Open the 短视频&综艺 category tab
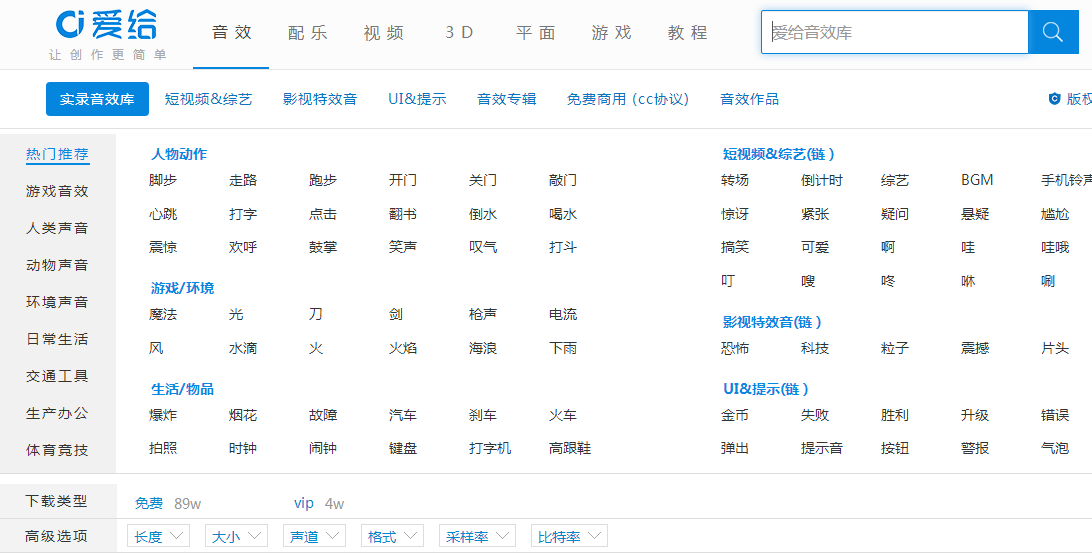 coord(208,99)
